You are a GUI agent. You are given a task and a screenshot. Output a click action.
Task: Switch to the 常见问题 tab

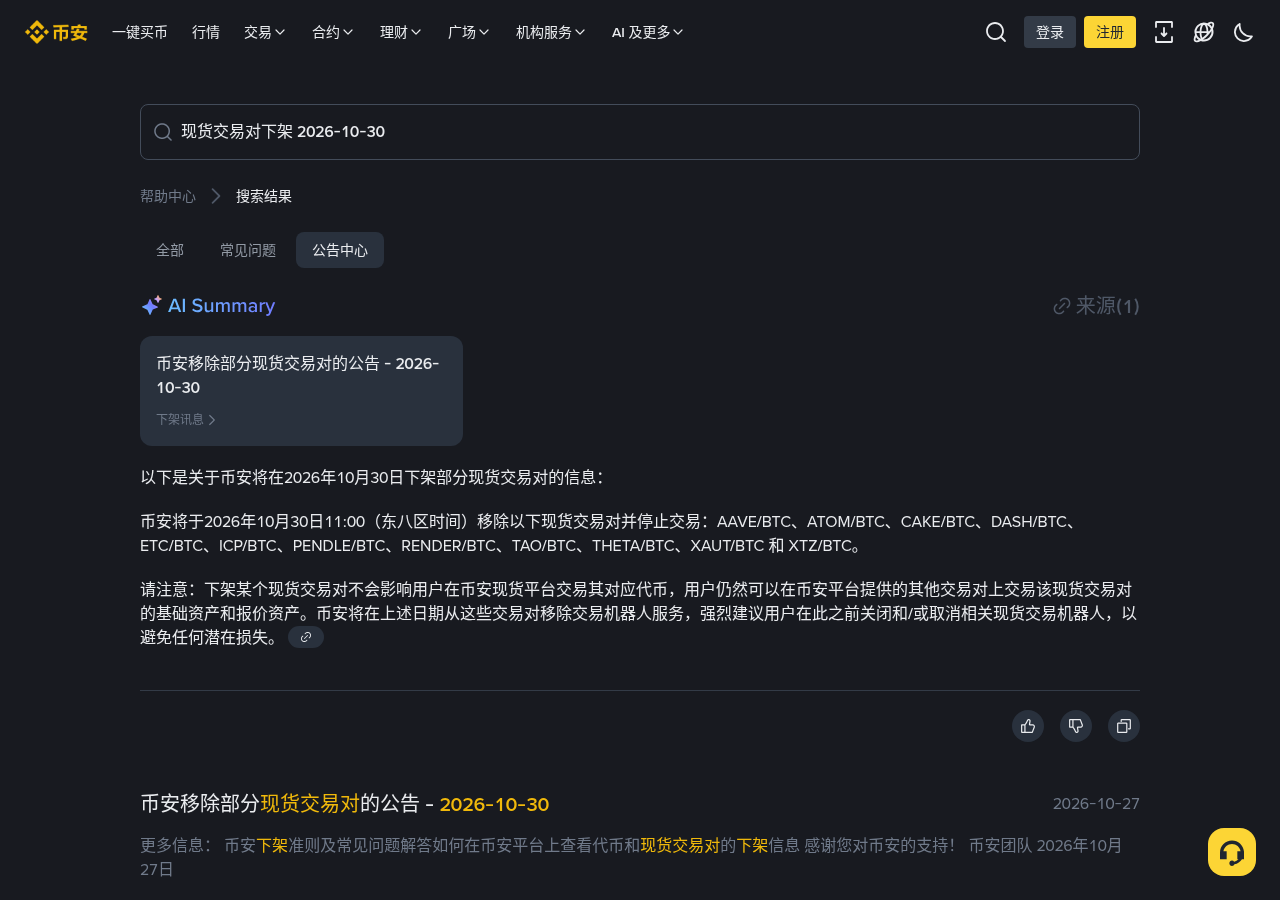[x=248, y=250]
